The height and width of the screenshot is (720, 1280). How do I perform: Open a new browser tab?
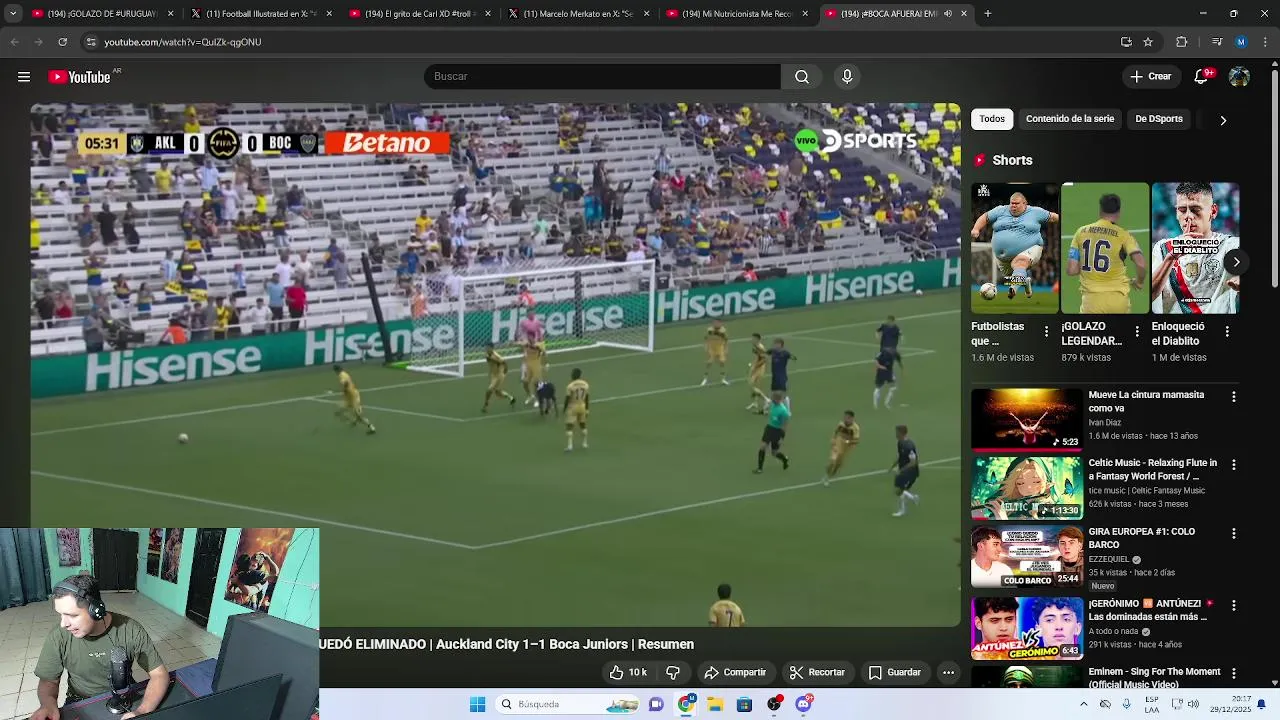point(987,14)
